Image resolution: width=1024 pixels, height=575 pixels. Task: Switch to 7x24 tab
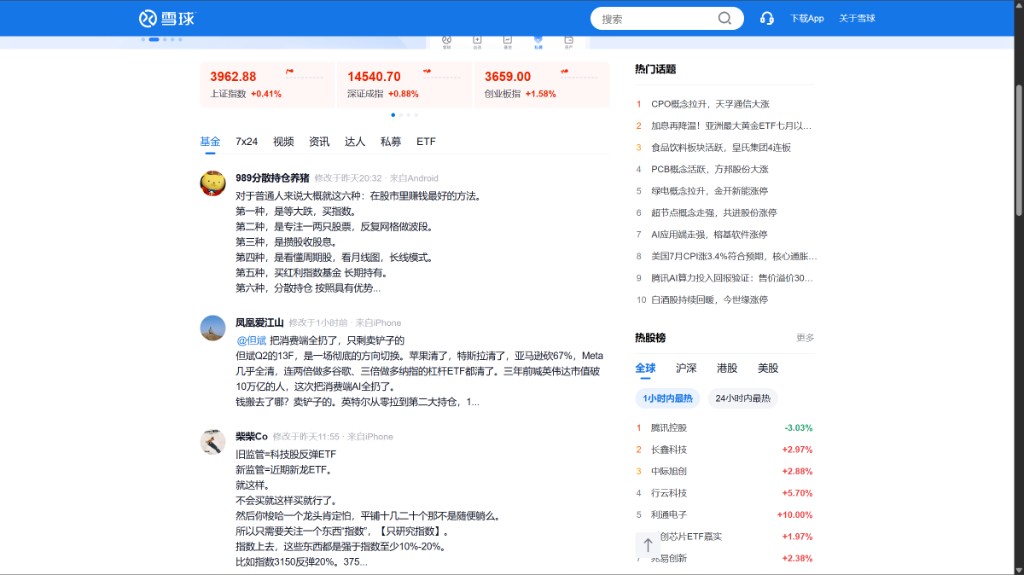[246, 141]
